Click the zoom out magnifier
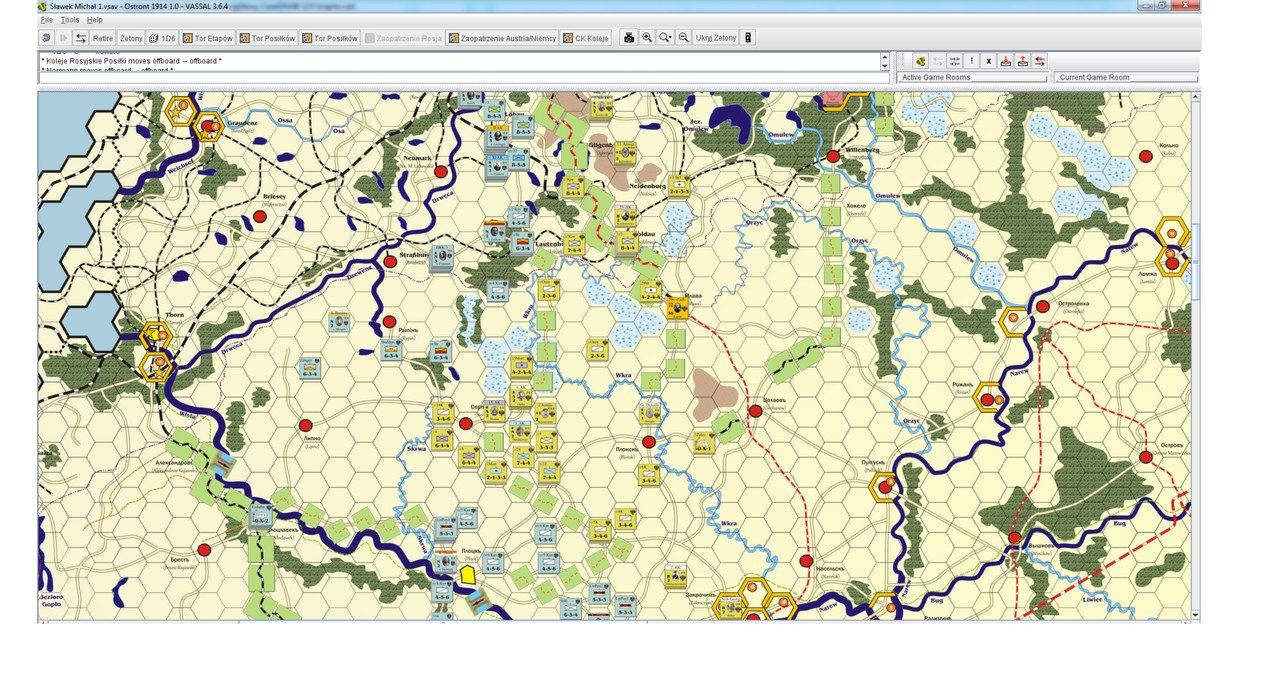 pos(684,38)
